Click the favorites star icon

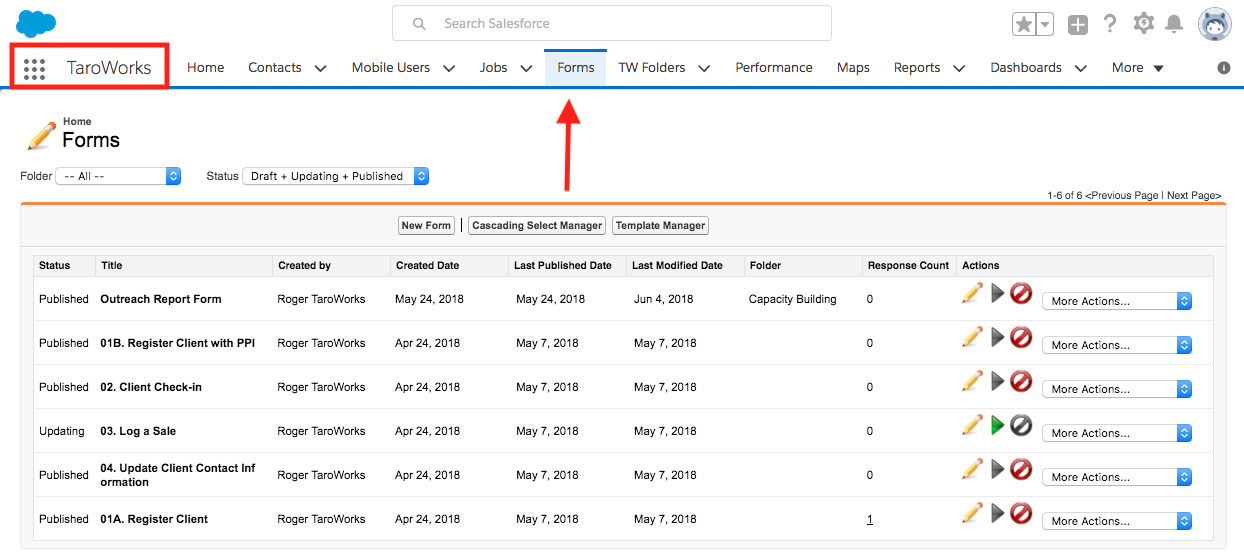(x=1024, y=25)
